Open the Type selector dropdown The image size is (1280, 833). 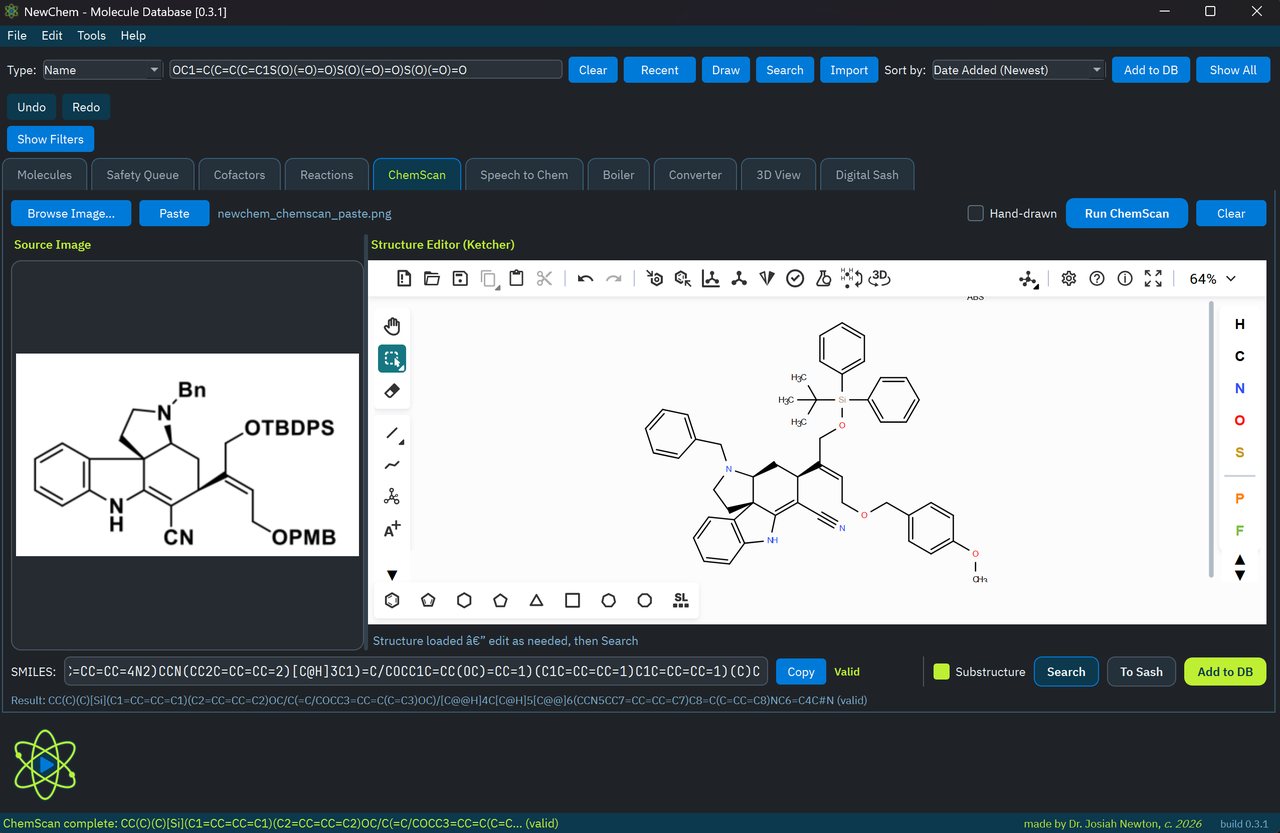click(101, 70)
